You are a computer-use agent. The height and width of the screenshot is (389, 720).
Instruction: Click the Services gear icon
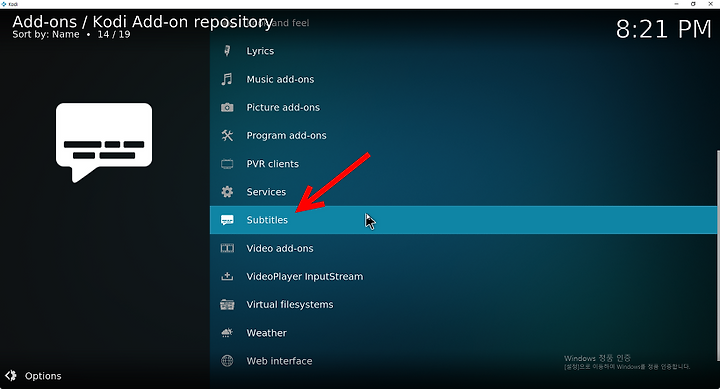click(227, 192)
